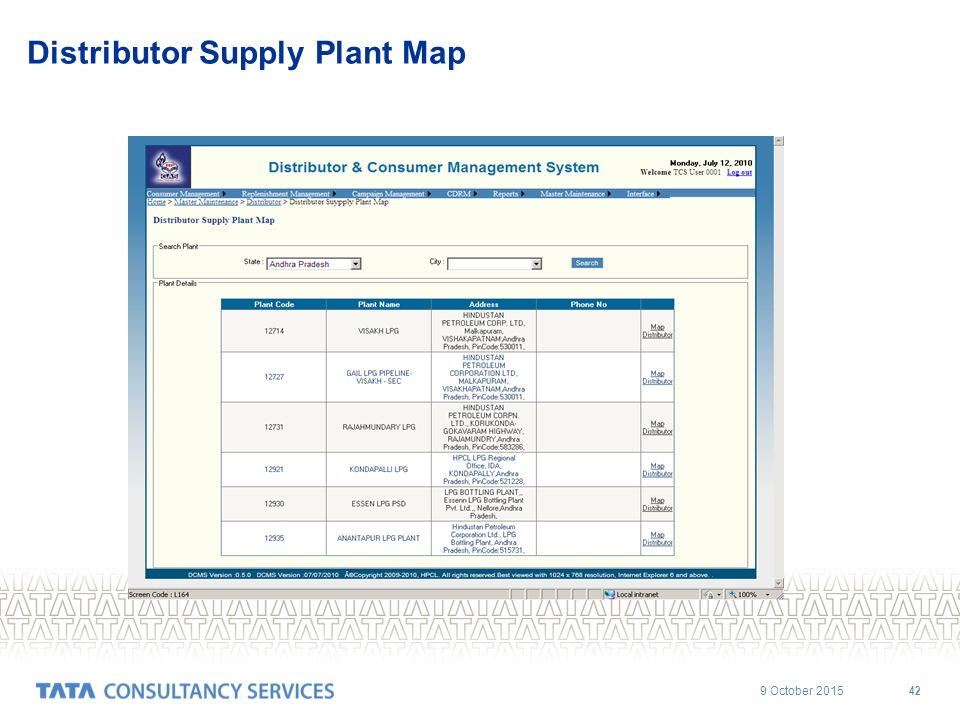Click the Distributor Supply Plant Map page heading
This screenshot has width=960, height=720.
[214, 220]
